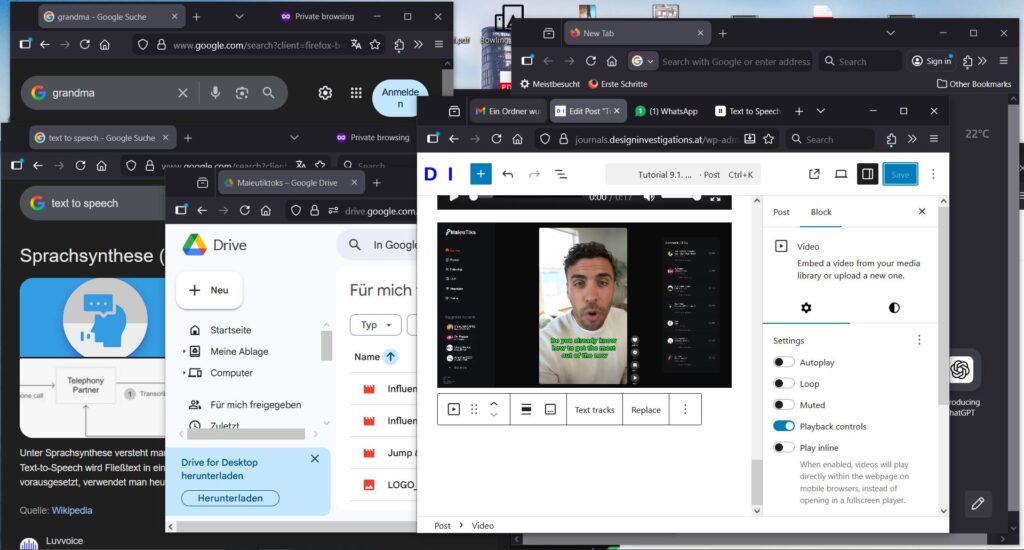Turn on the Loop toggle
This screenshot has height=550, width=1024.
click(x=784, y=384)
